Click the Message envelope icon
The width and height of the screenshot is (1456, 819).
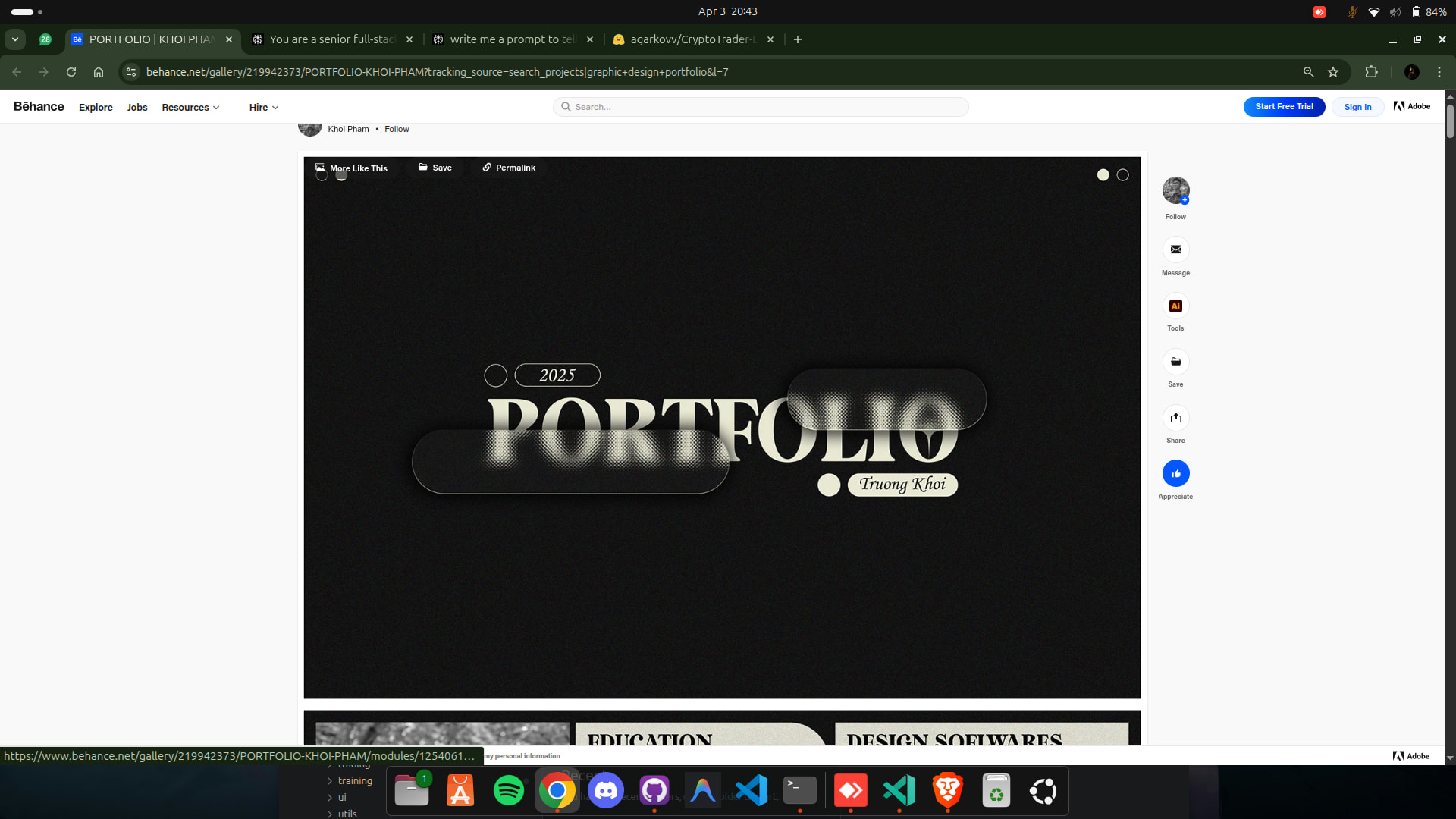pos(1175,249)
